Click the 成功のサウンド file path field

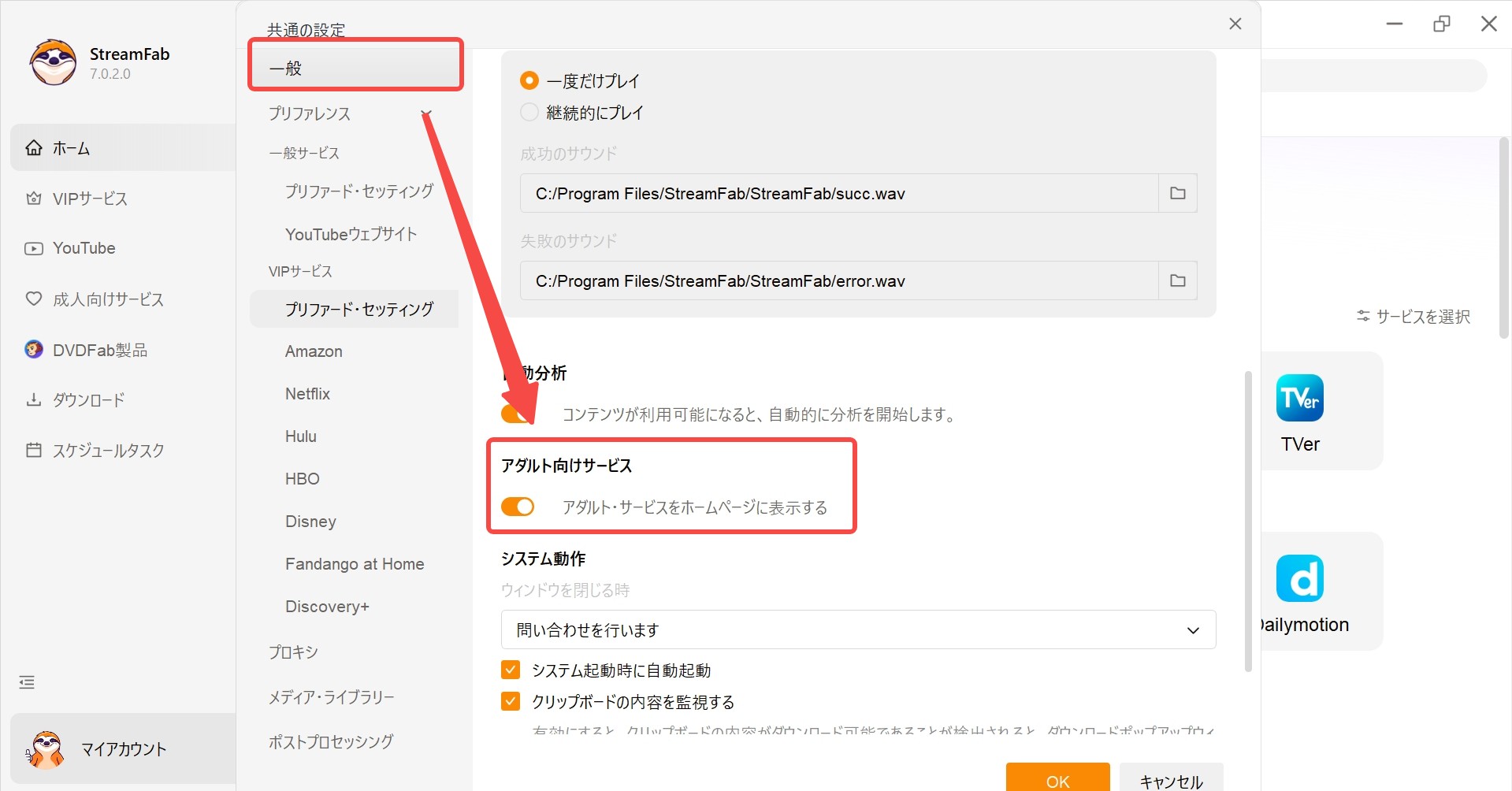click(x=839, y=193)
